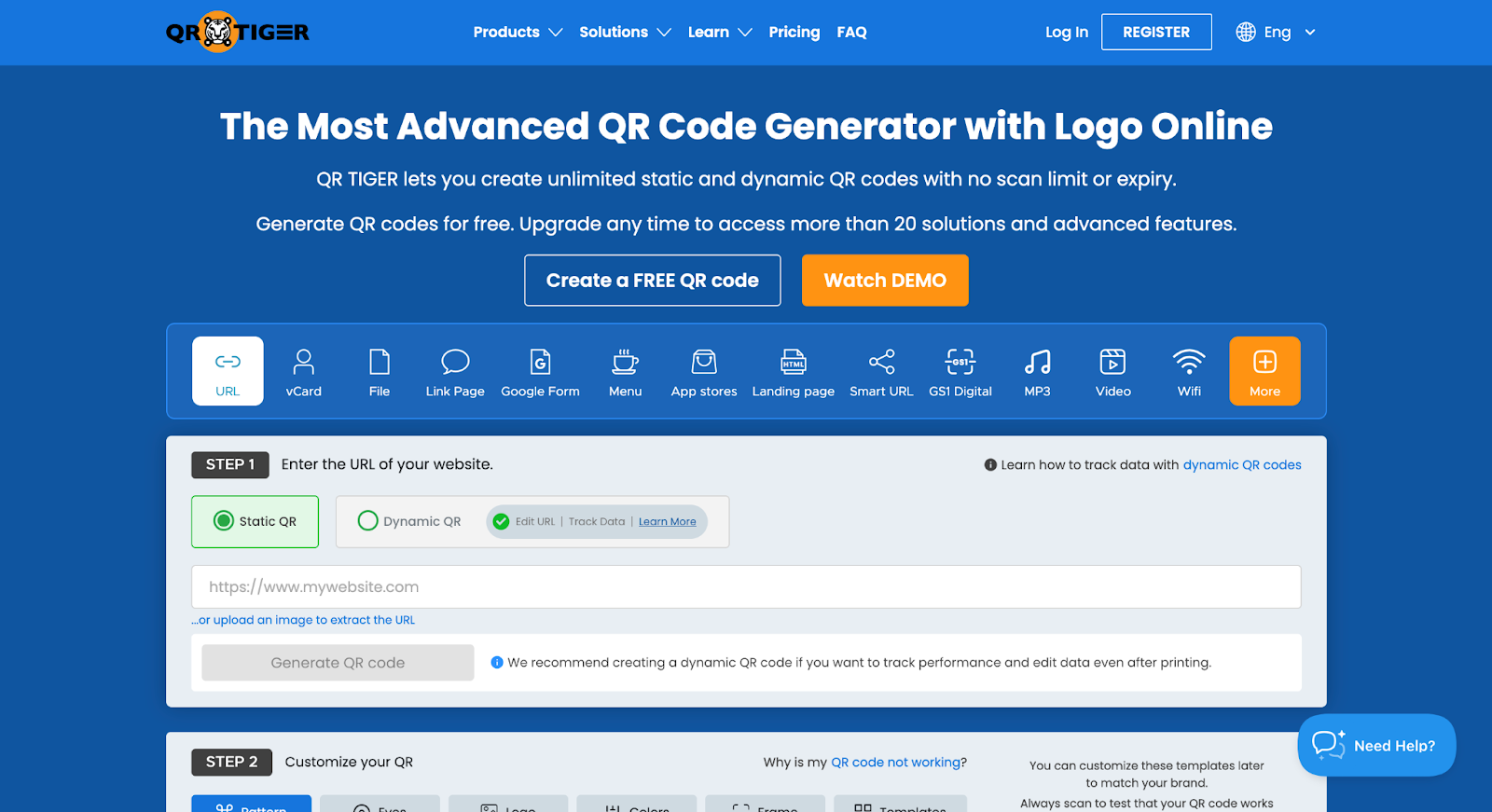Choose the File QR type

(380, 371)
